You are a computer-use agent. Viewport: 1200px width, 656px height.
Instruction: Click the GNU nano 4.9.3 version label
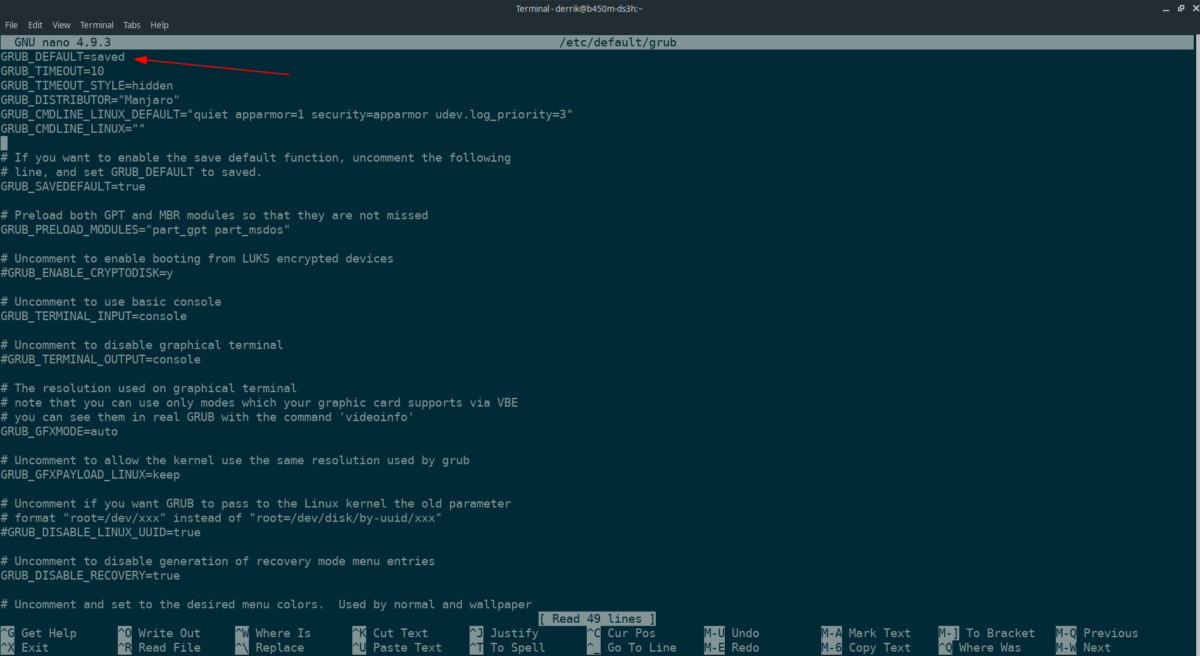point(62,43)
